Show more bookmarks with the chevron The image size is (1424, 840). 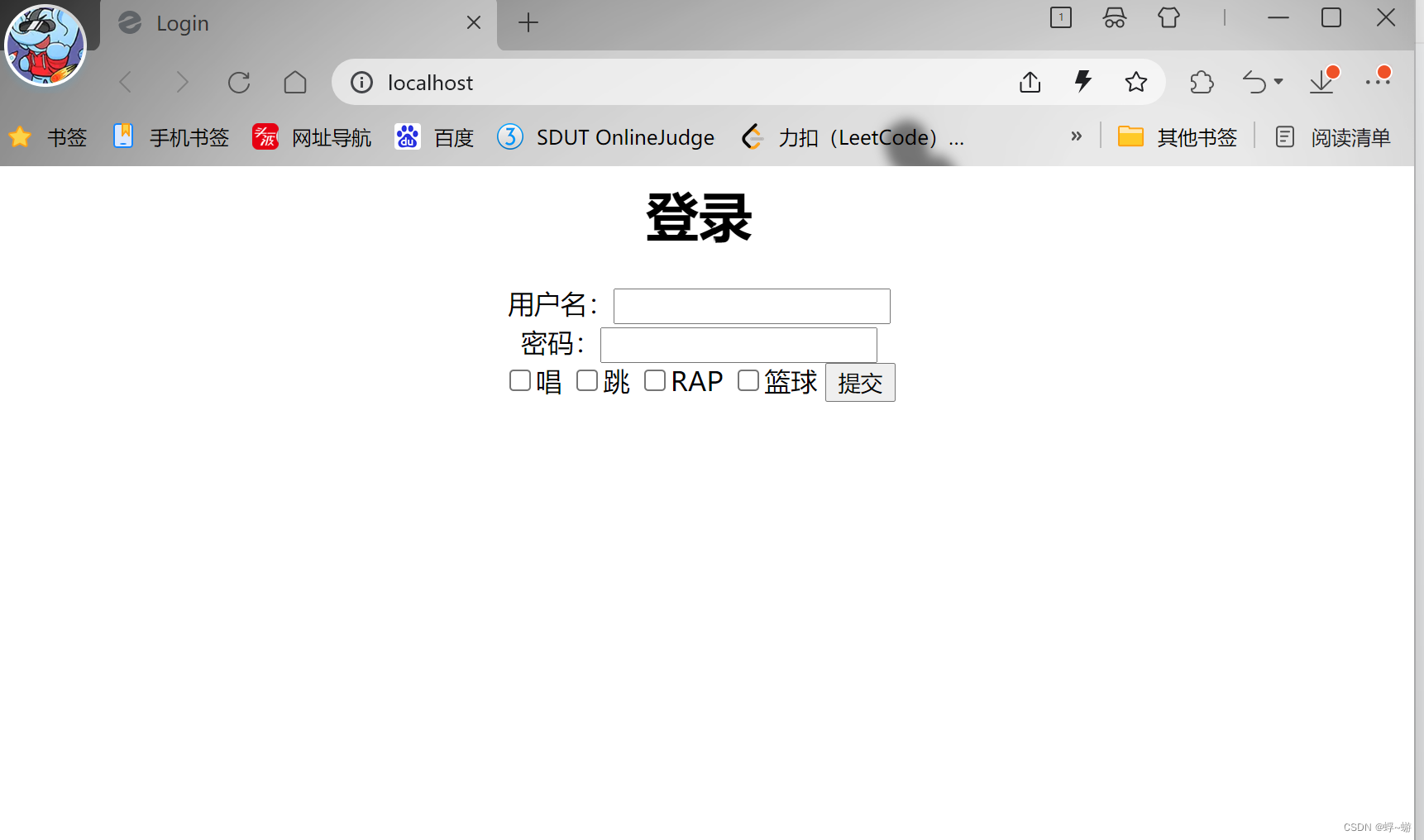pyautogui.click(x=1076, y=136)
